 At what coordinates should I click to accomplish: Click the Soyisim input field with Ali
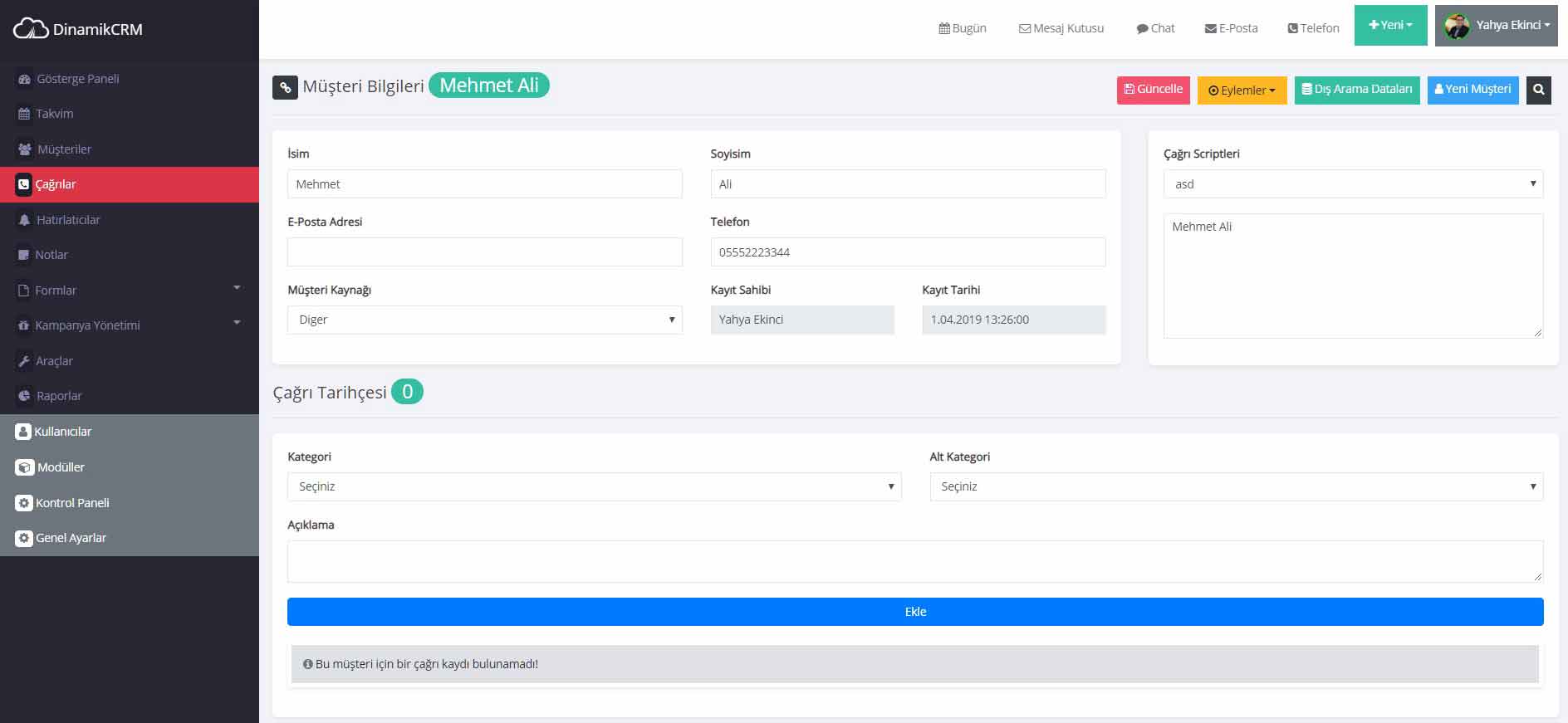[908, 184]
